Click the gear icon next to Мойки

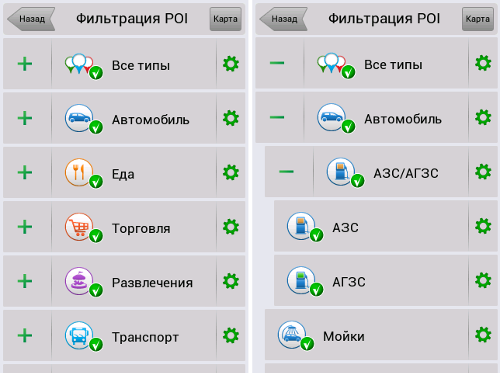point(483,335)
